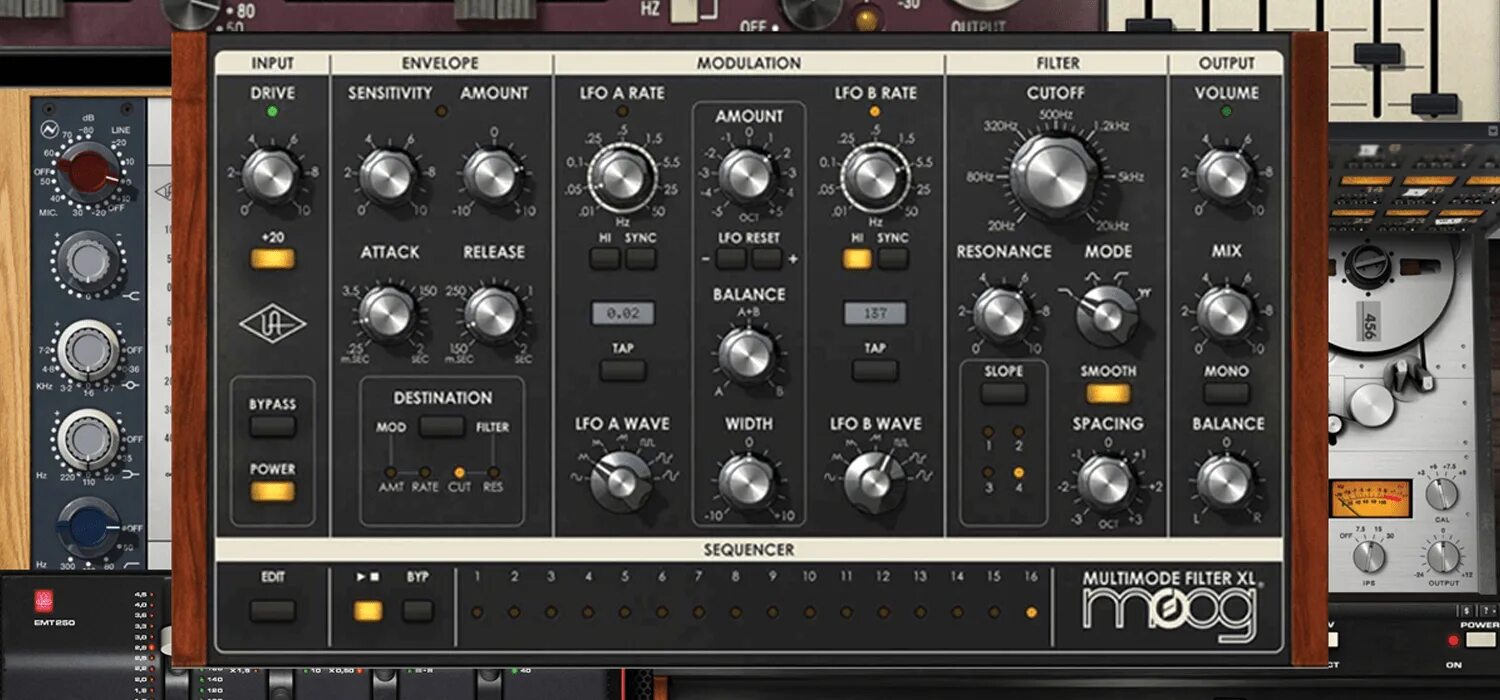This screenshot has width=1500, height=700.
Task: Click the envelope Attack knob
Action: click(x=388, y=314)
